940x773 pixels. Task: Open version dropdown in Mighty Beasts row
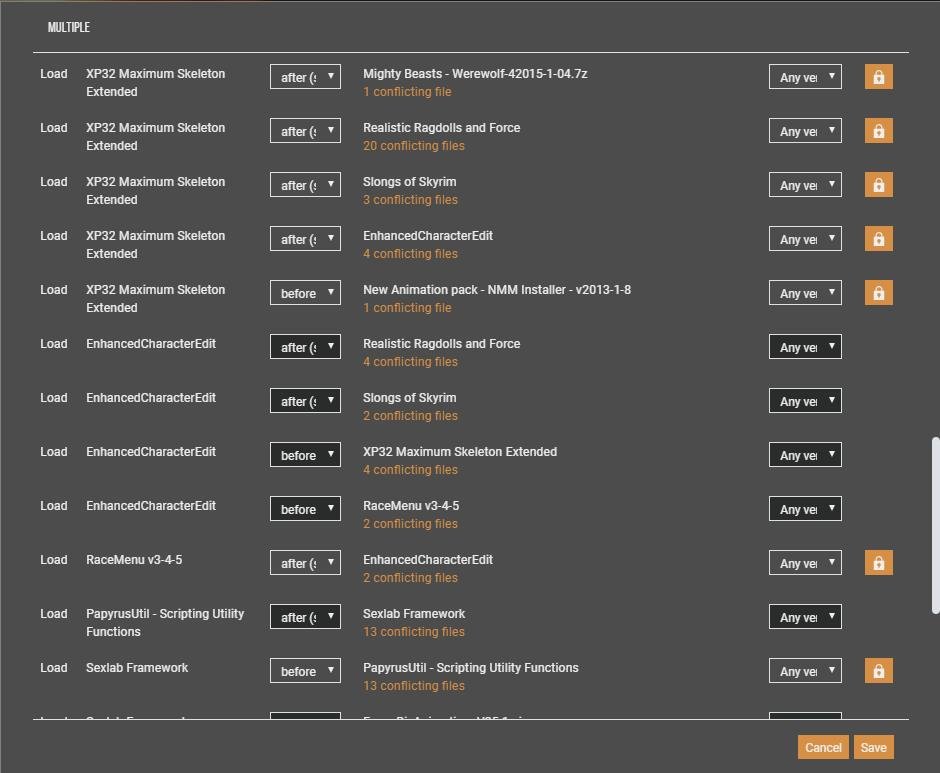pos(805,77)
